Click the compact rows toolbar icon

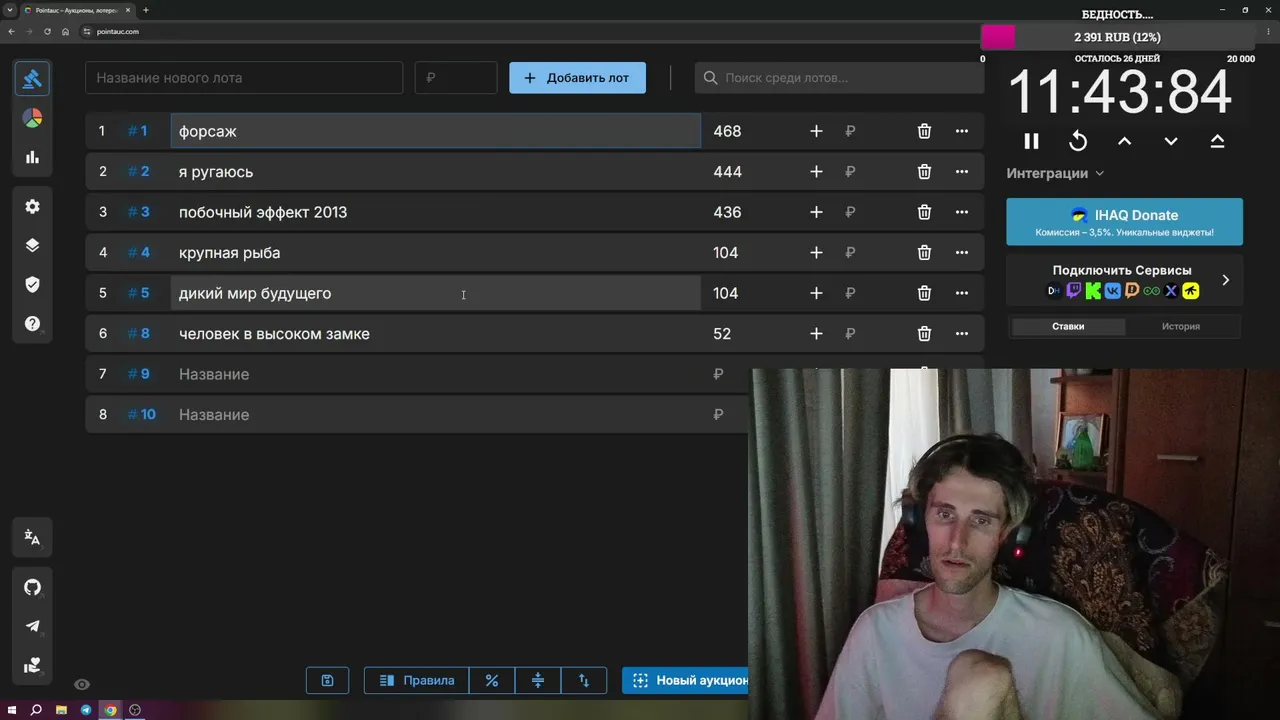coord(538,680)
